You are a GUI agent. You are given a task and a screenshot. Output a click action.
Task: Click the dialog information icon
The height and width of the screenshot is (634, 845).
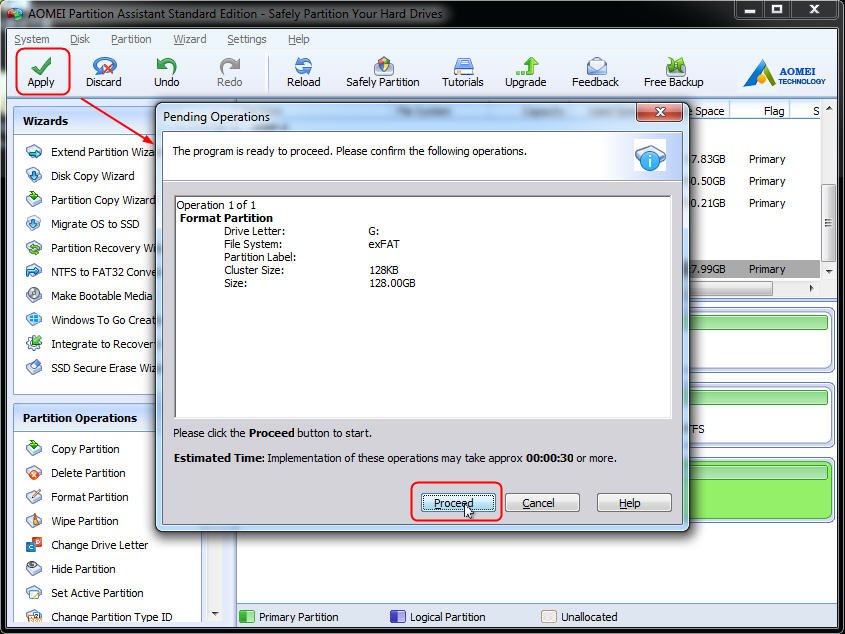pos(650,156)
